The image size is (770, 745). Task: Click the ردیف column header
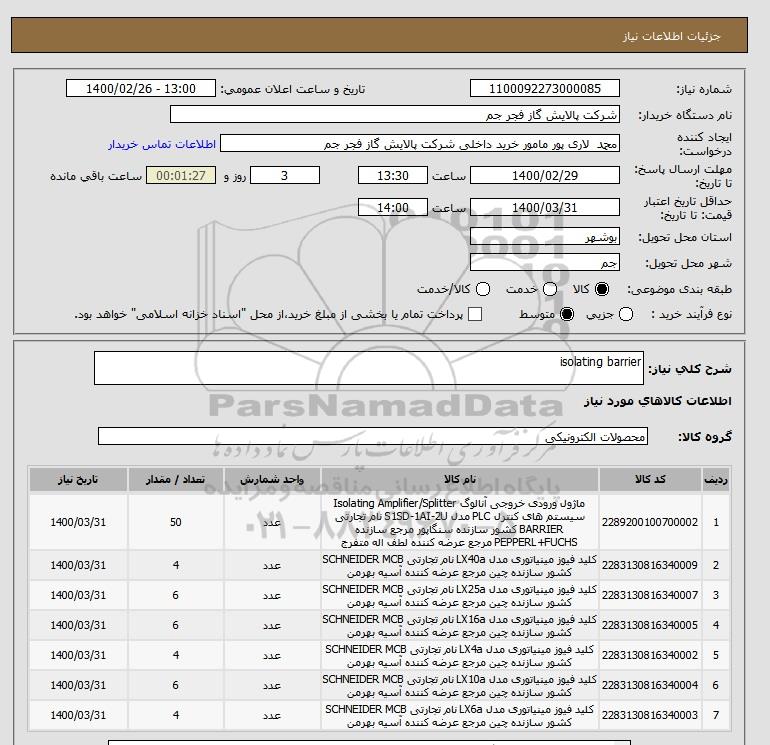(716, 479)
